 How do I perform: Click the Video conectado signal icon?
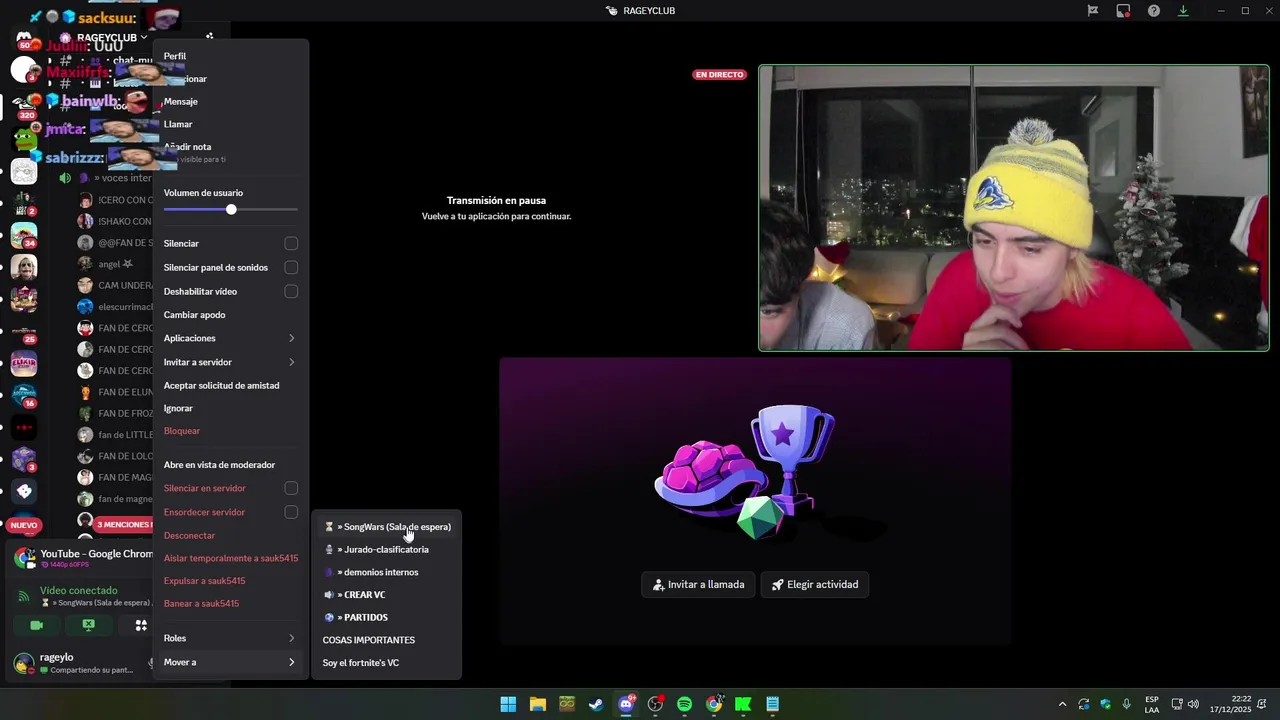click(x=24, y=597)
